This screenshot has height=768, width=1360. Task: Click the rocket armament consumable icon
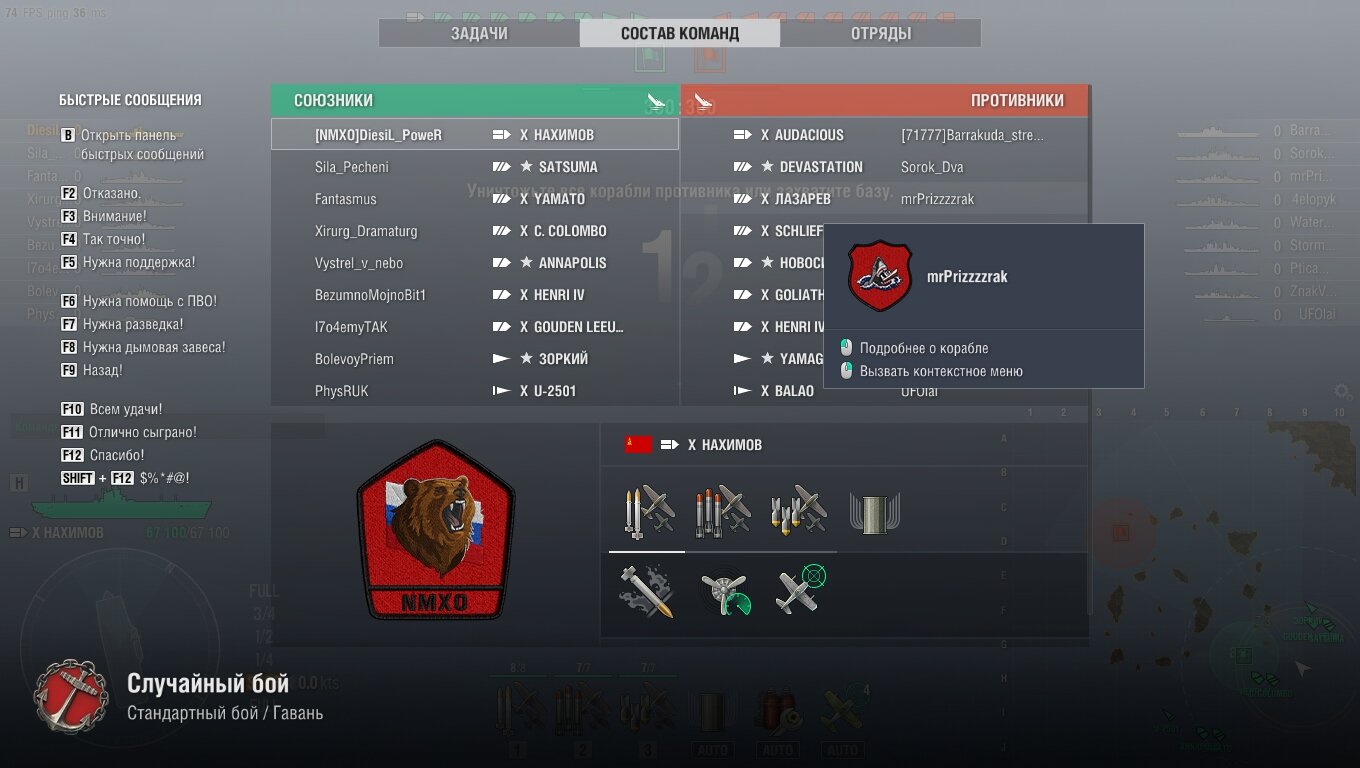pyautogui.click(x=647, y=591)
